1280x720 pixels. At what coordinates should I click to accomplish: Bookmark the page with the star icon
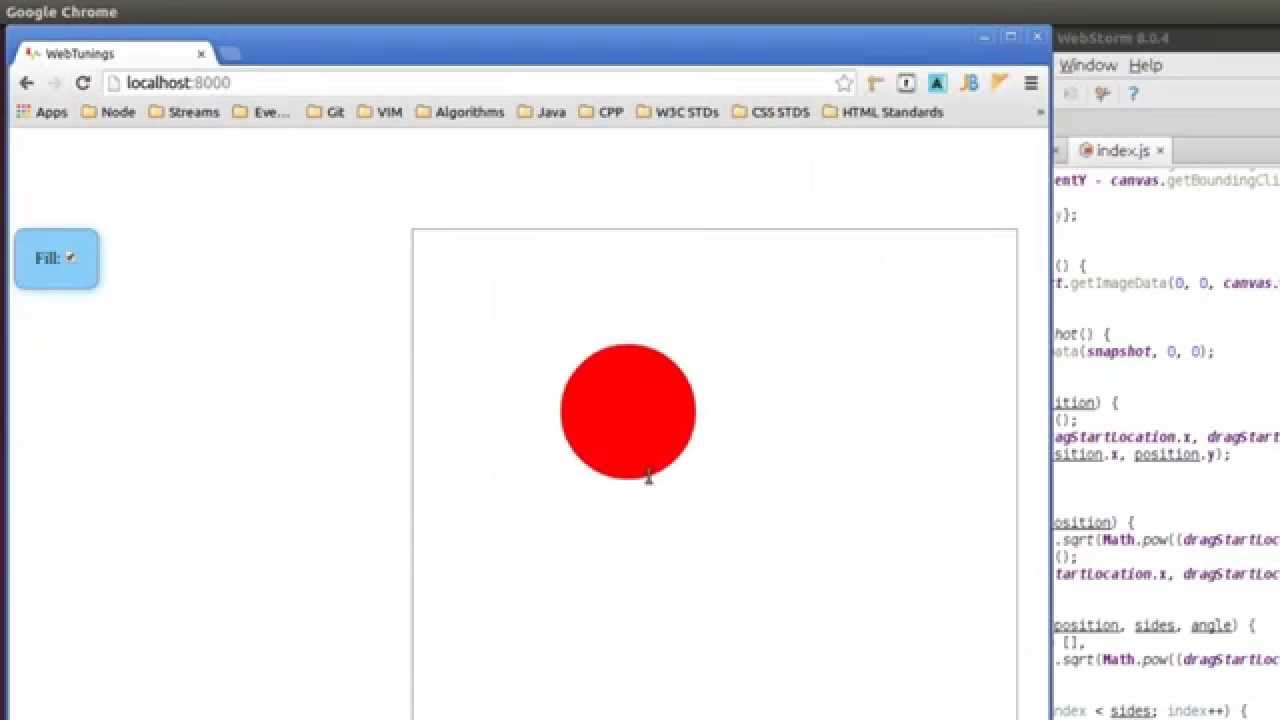[x=844, y=83]
